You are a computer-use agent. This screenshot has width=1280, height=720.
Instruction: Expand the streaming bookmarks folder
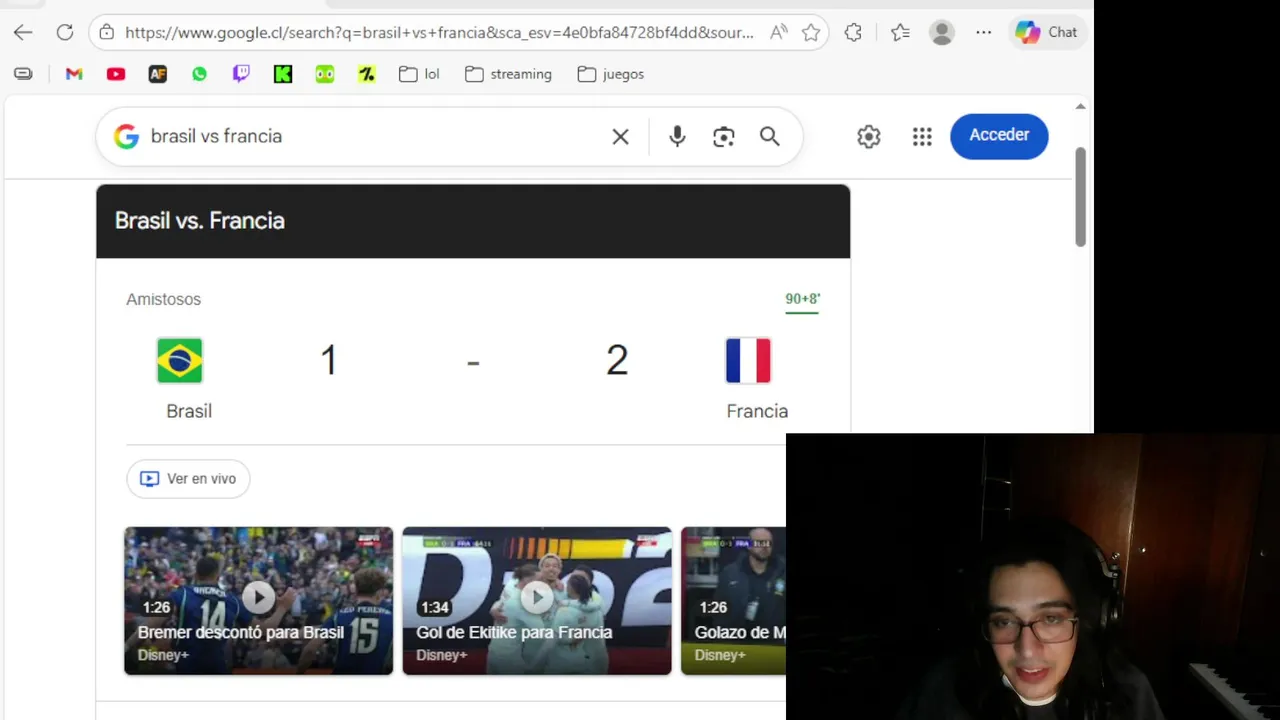click(508, 74)
